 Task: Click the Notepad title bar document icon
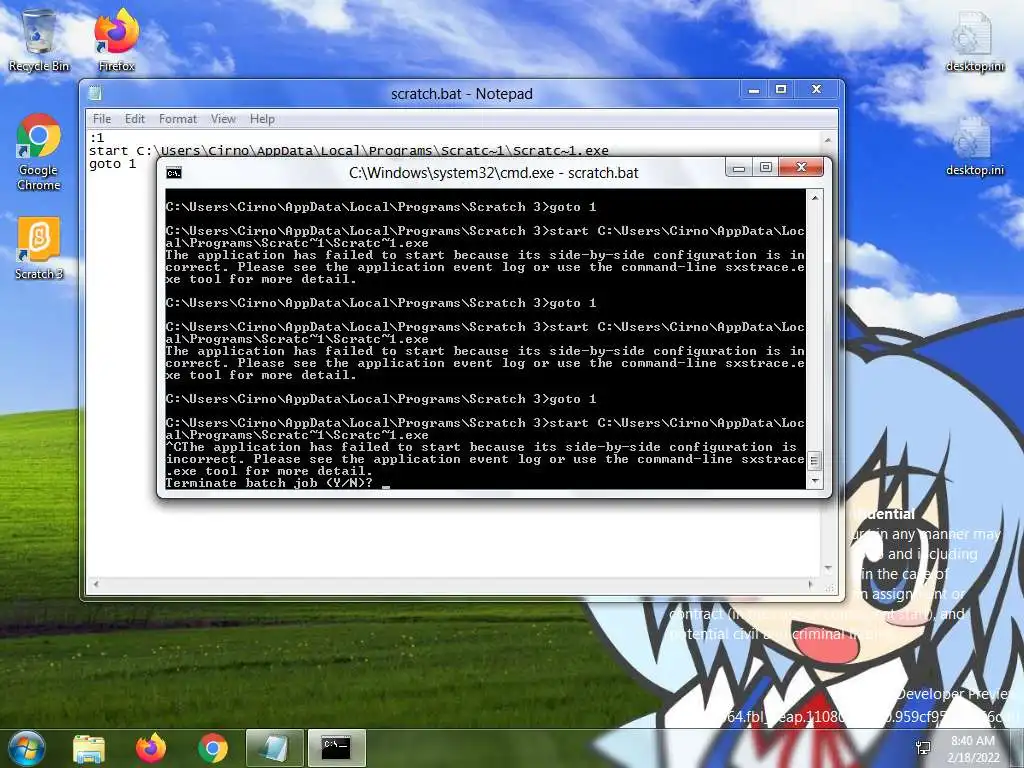point(95,93)
